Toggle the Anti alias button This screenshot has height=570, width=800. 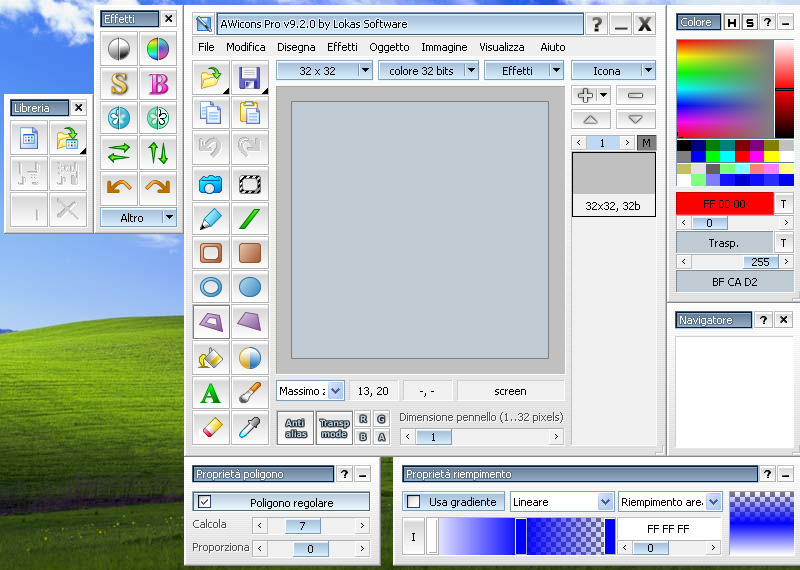[x=295, y=428]
